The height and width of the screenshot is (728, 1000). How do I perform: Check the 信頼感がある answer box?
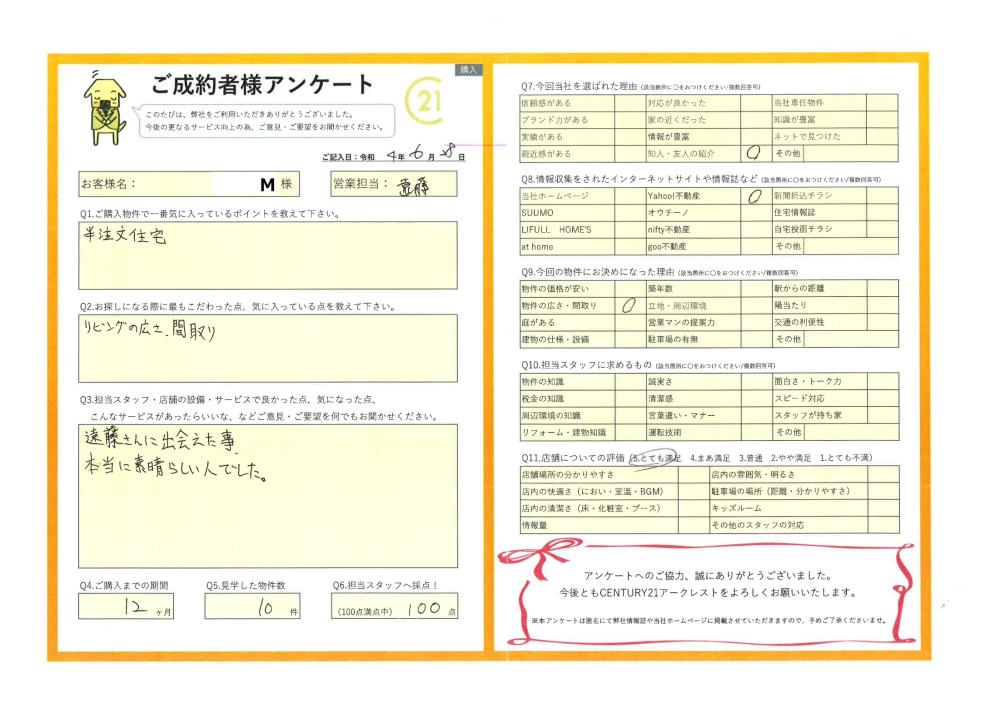click(x=630, y=103)
